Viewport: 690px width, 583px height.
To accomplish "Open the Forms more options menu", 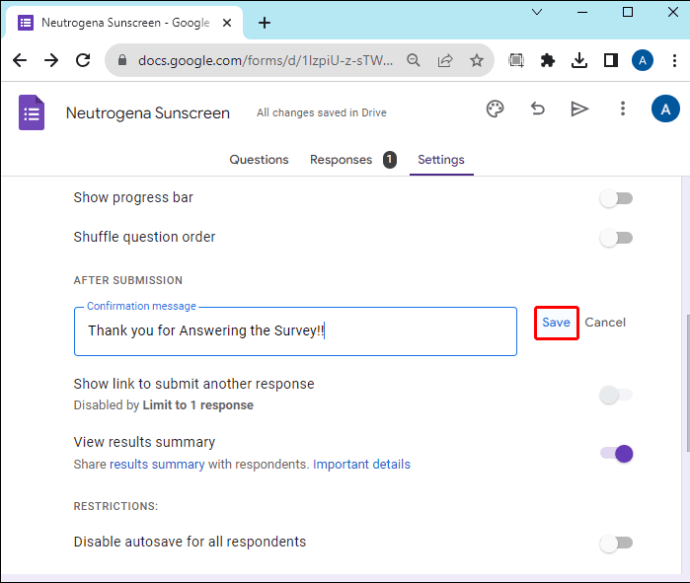I will (622, 109).
